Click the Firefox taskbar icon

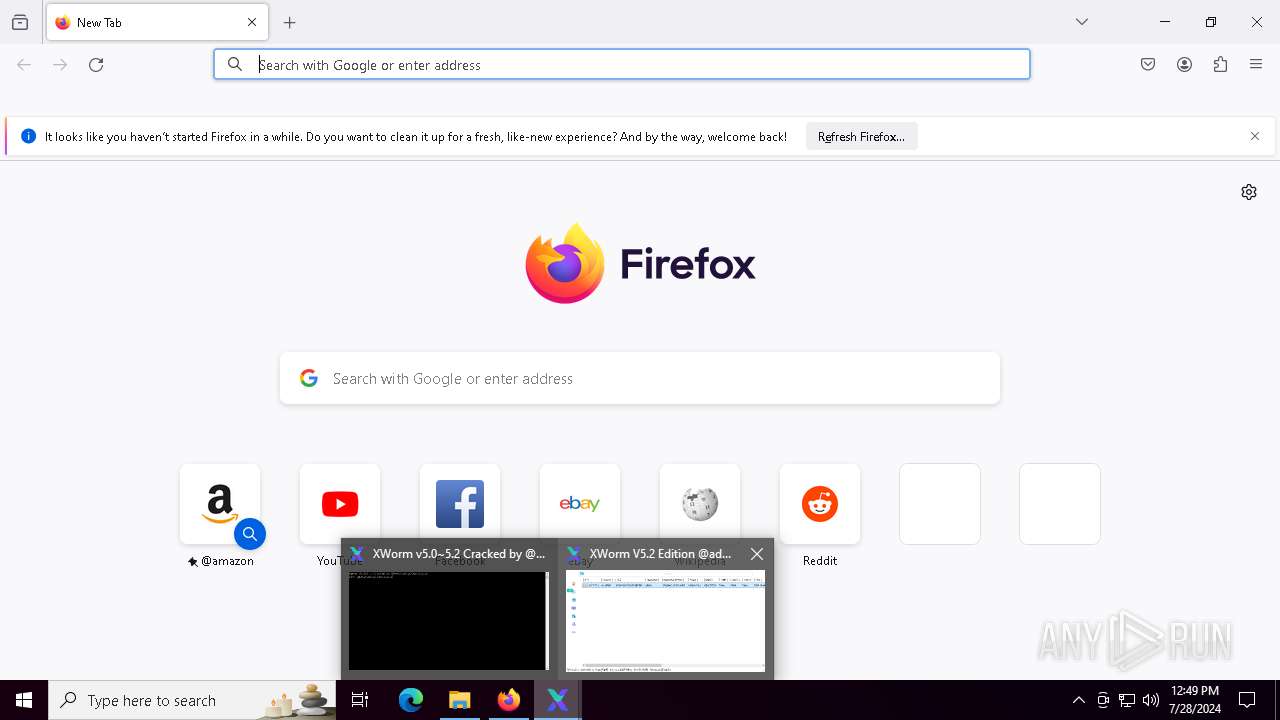(509, 700)
